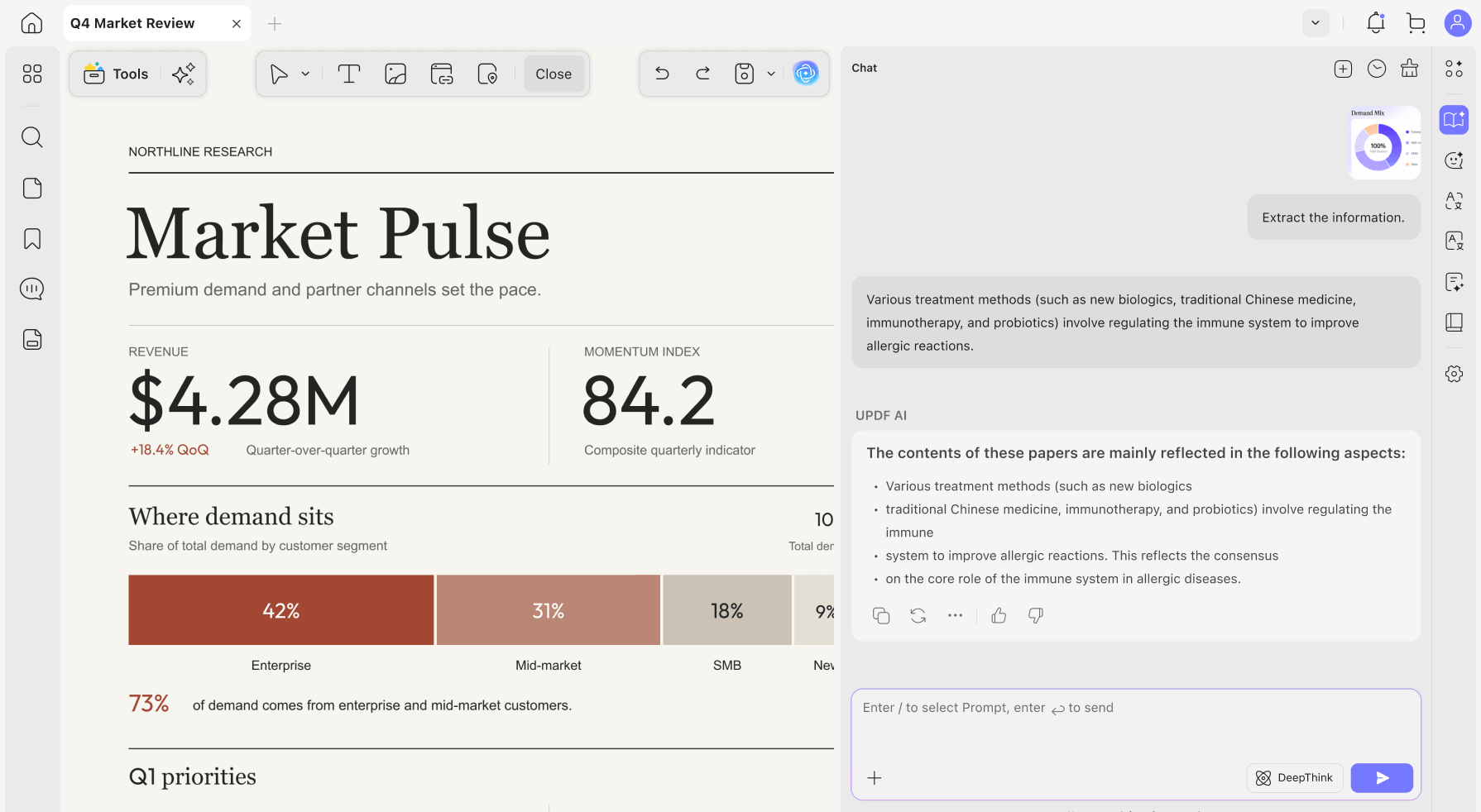Viewport: 1481px width, 812px height.
Task: Select the Q4 Market Review tab
Action: coord(156,23)
